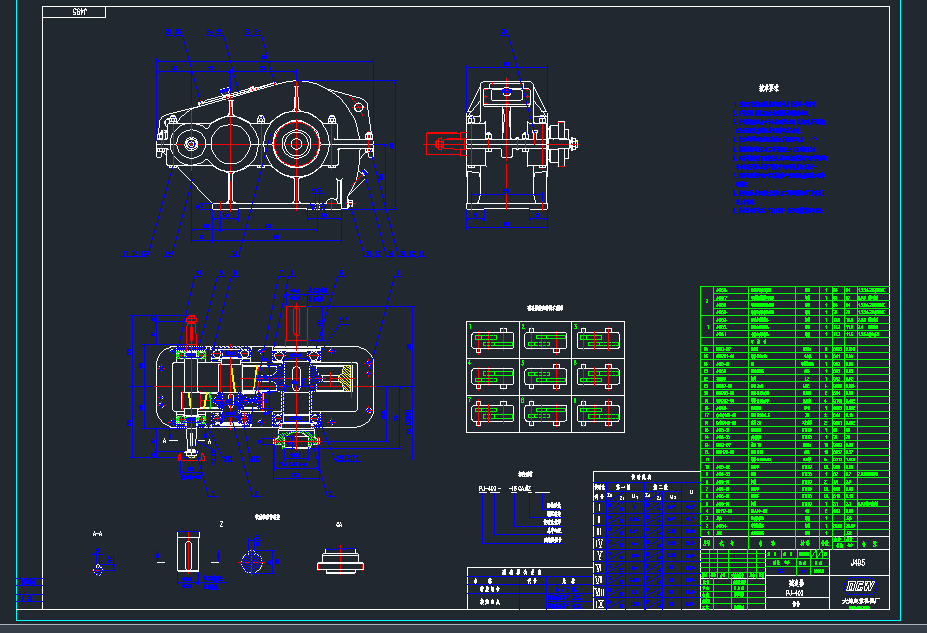Click the lifting lug hole on the front view housing

(x=358, y=107)
